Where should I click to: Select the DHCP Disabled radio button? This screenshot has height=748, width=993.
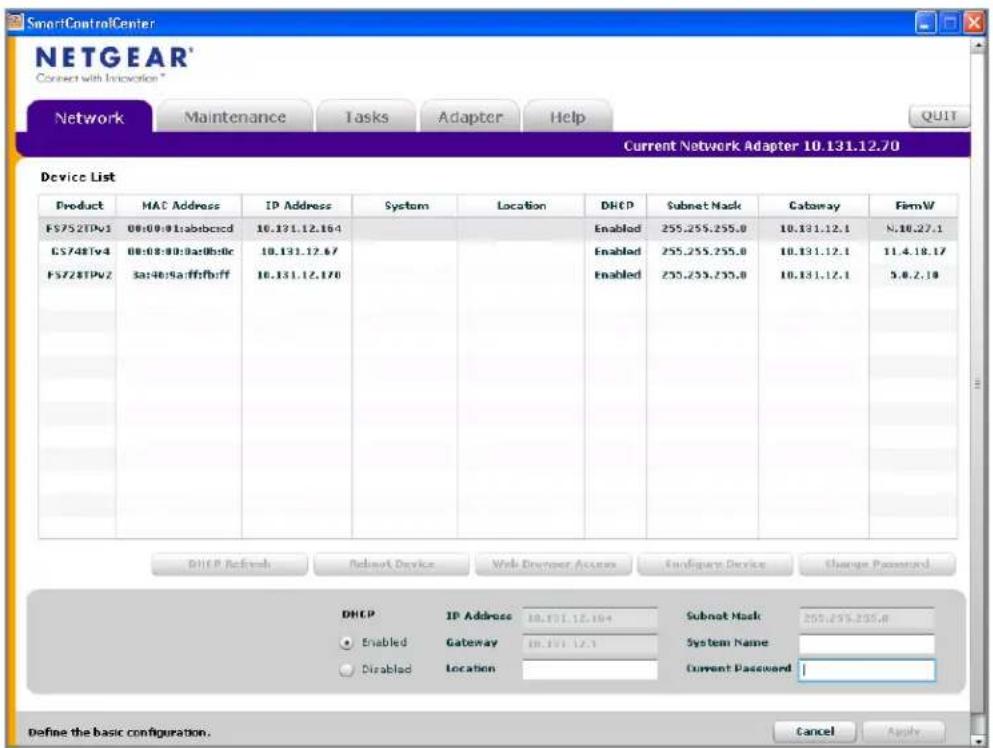pyautogui.click(x=346, y=669)
